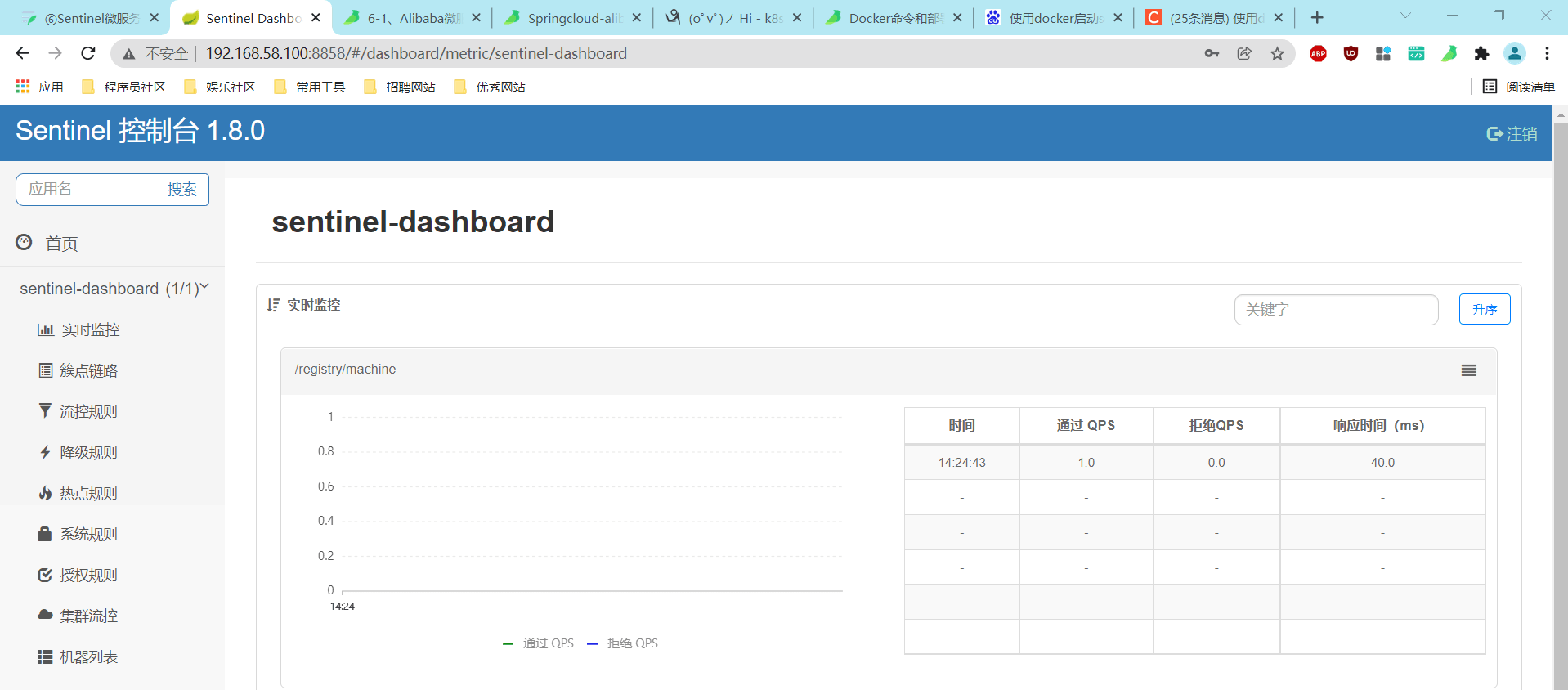Open the uBlock Origin shield extension
Viewport: 1568px width, 690px height.
pos(1351,54)
